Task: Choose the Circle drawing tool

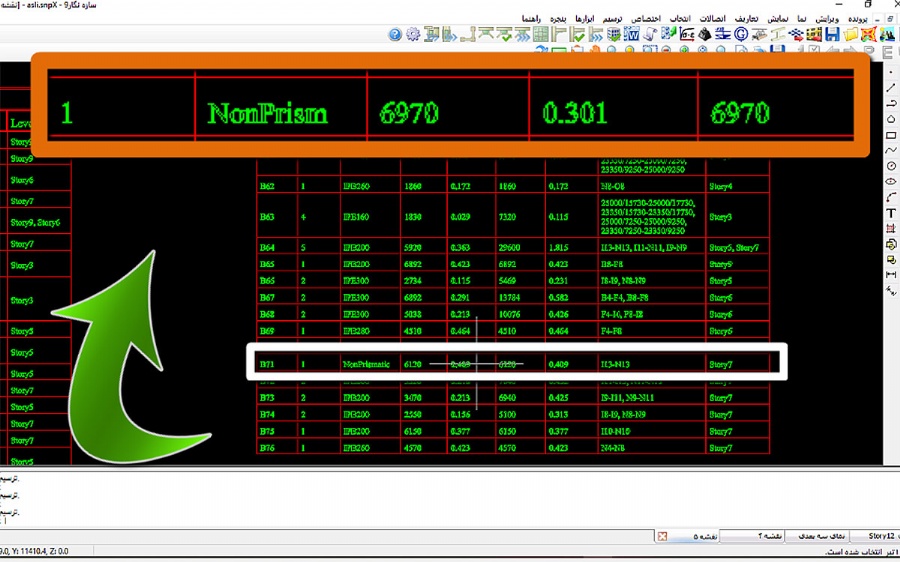Action: 891,166
